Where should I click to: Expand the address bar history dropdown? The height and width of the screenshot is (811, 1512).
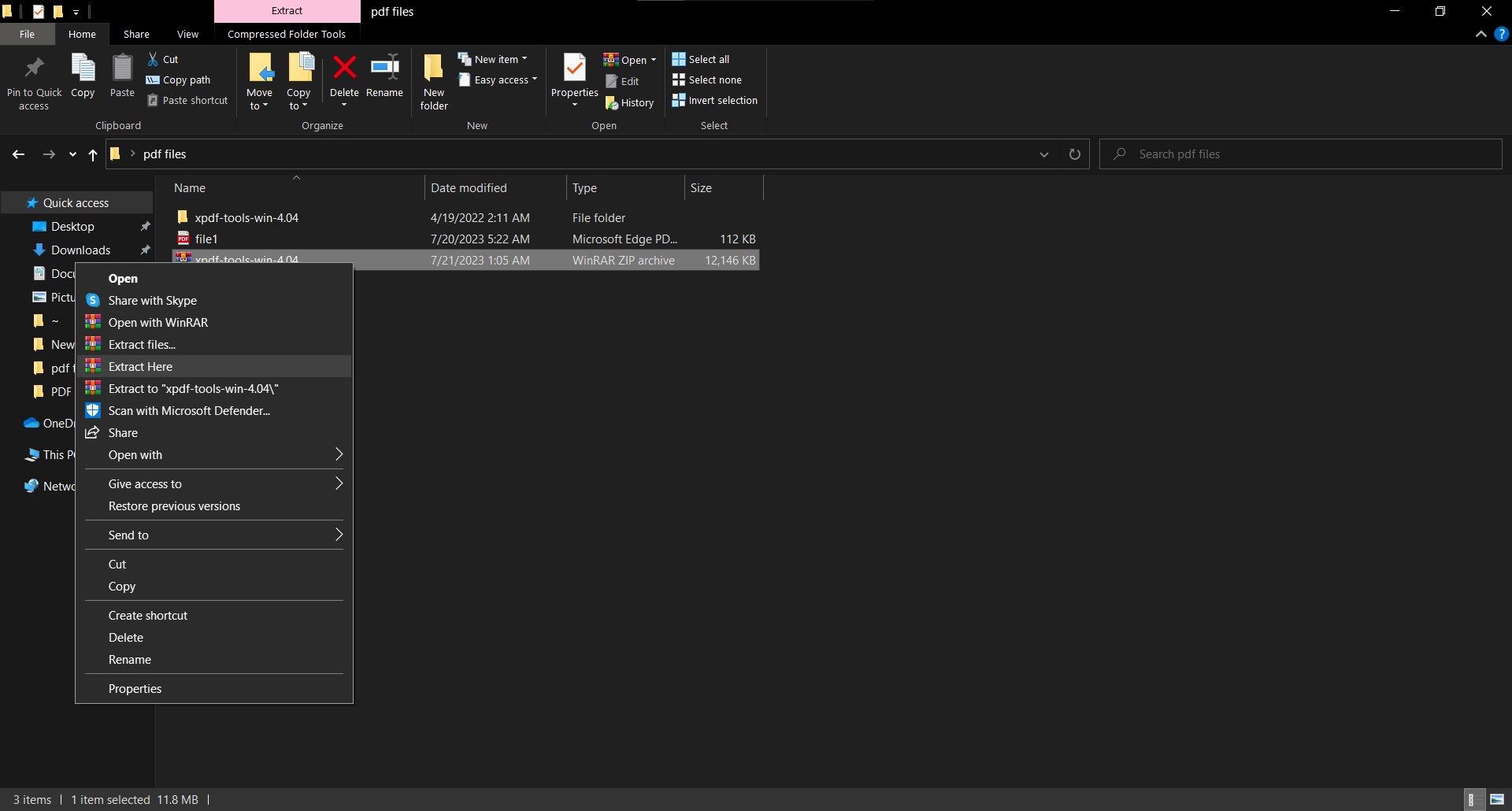click(x=1043, y=154)
